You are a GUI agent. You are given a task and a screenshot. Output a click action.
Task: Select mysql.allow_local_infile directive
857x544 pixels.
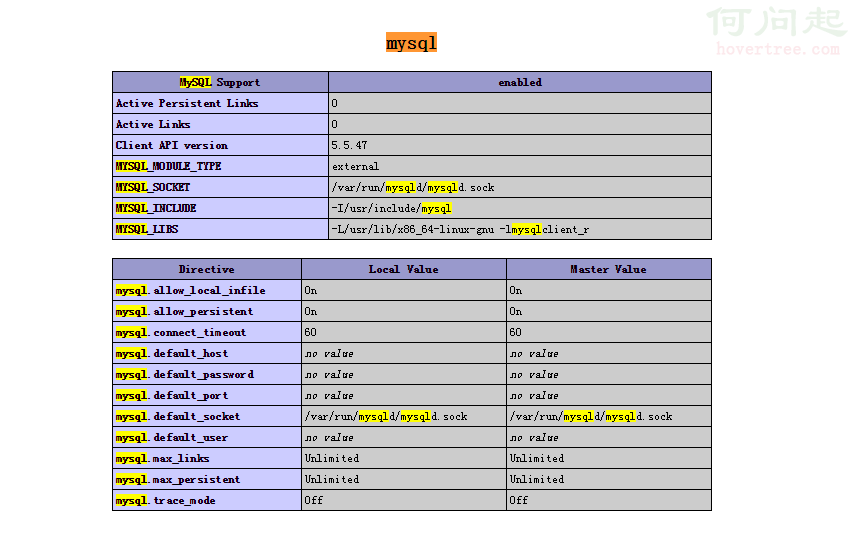[x=191, y=290]
